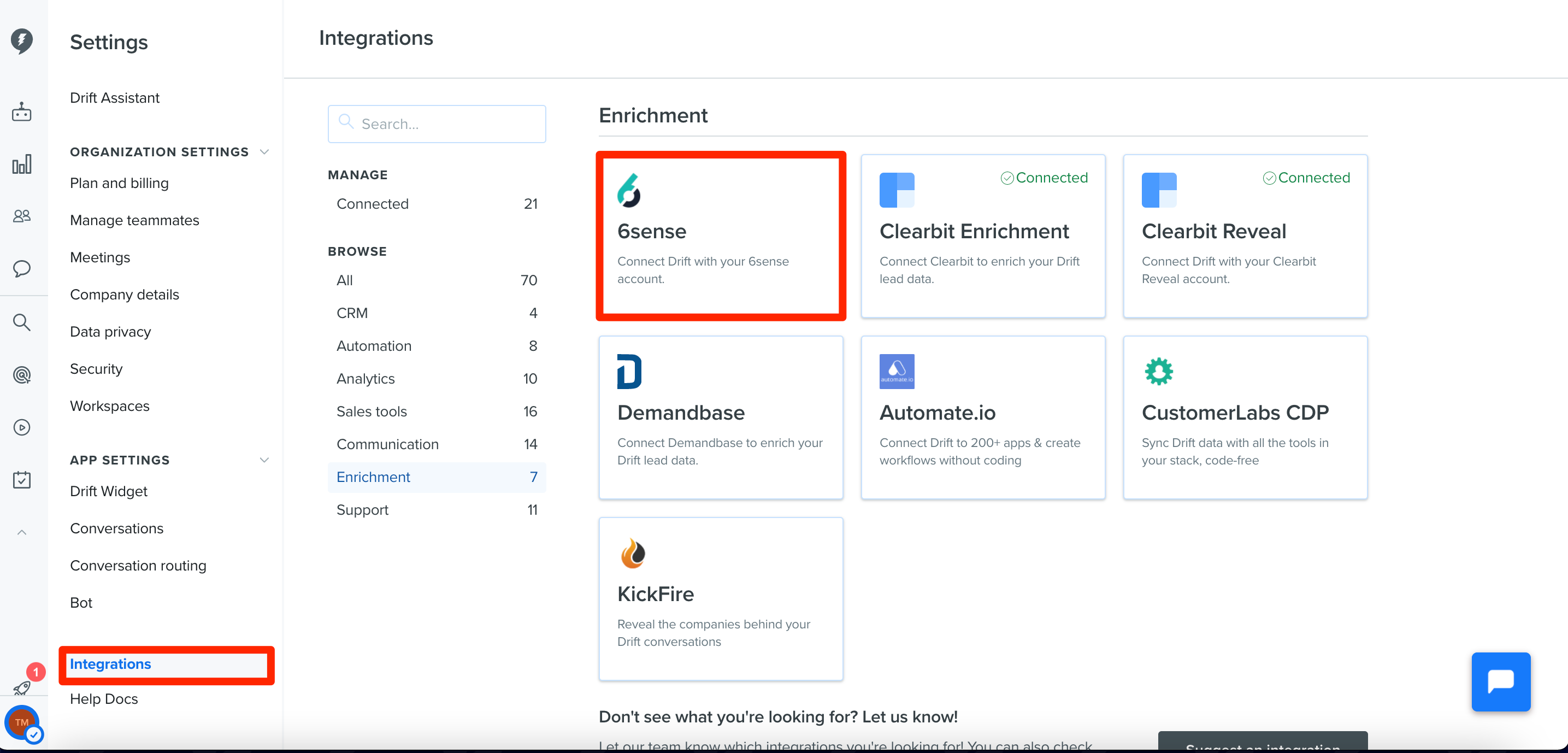Select the CRM browse category

pyautogui.click(x=437, y=314)
